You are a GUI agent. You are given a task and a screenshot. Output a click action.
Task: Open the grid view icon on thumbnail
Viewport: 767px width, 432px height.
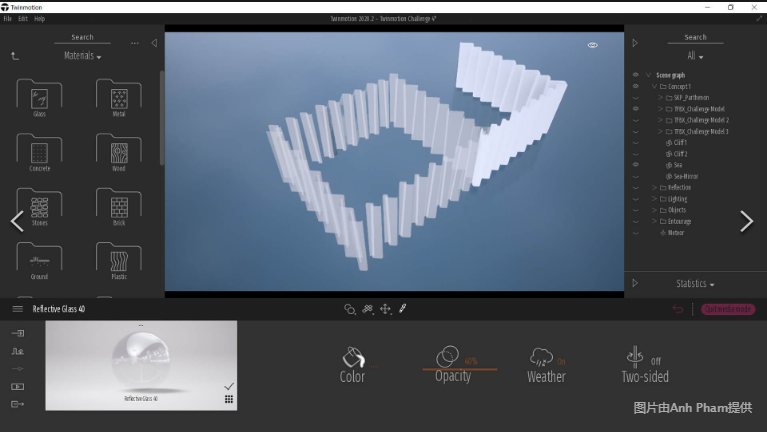228,399
